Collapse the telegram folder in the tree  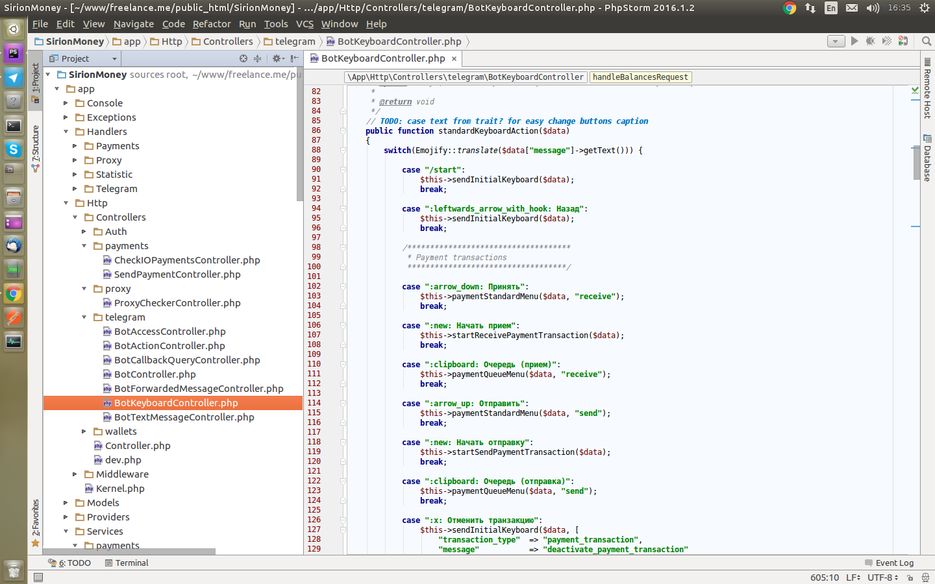84,317
